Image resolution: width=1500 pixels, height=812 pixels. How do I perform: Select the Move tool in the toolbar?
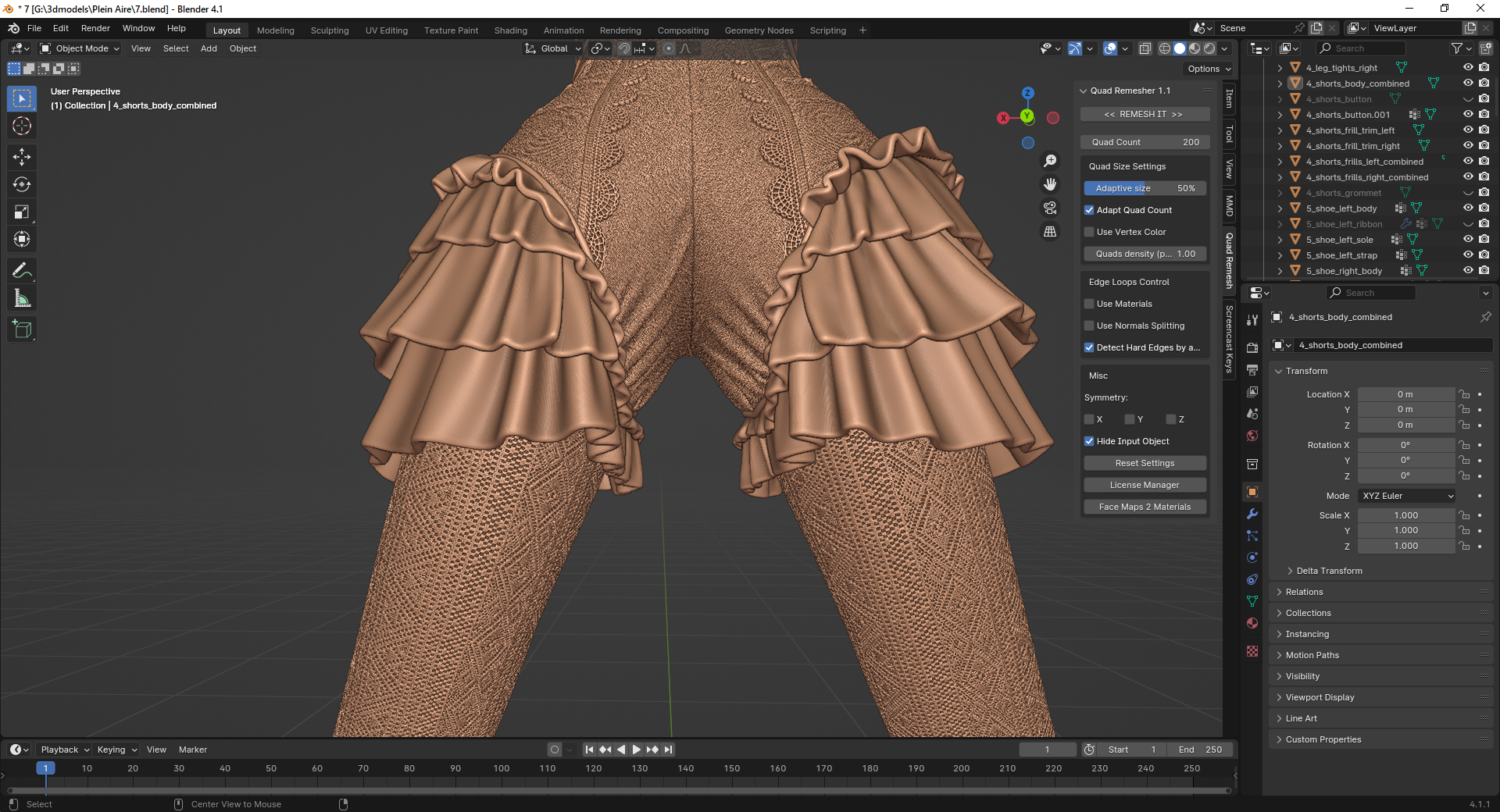click(x=22, y=157)
